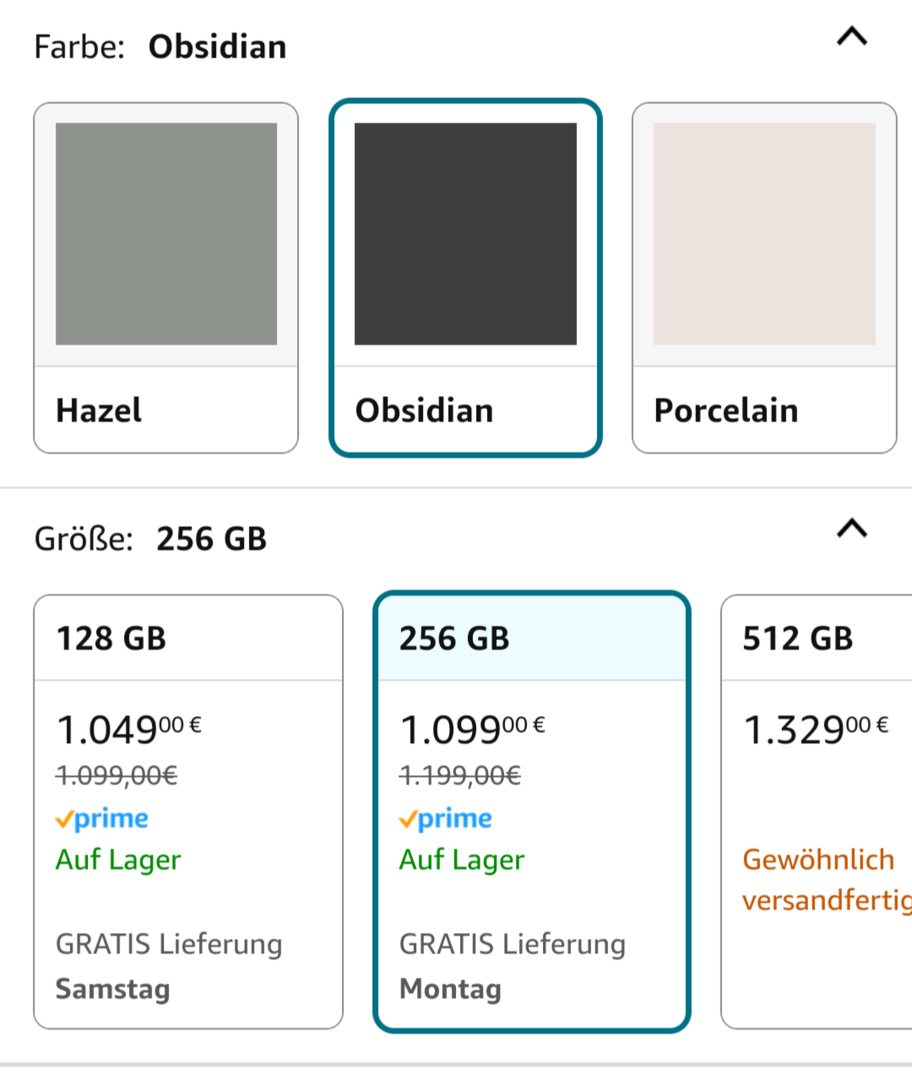Click Montag free delivery text
This screenshot has height=1080, width=912.
tap(450, 989)
